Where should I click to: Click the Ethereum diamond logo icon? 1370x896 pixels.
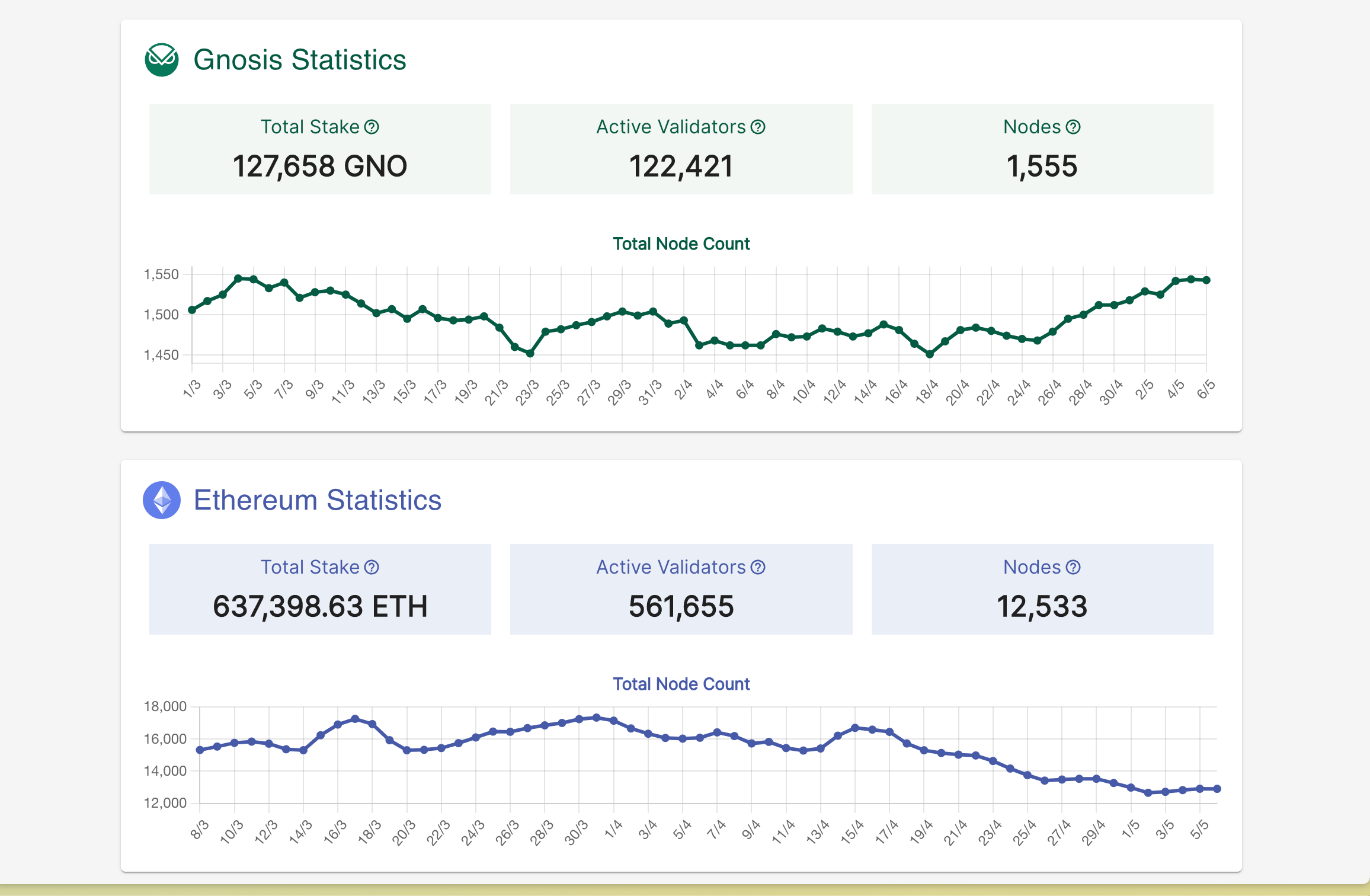(162, 500)
